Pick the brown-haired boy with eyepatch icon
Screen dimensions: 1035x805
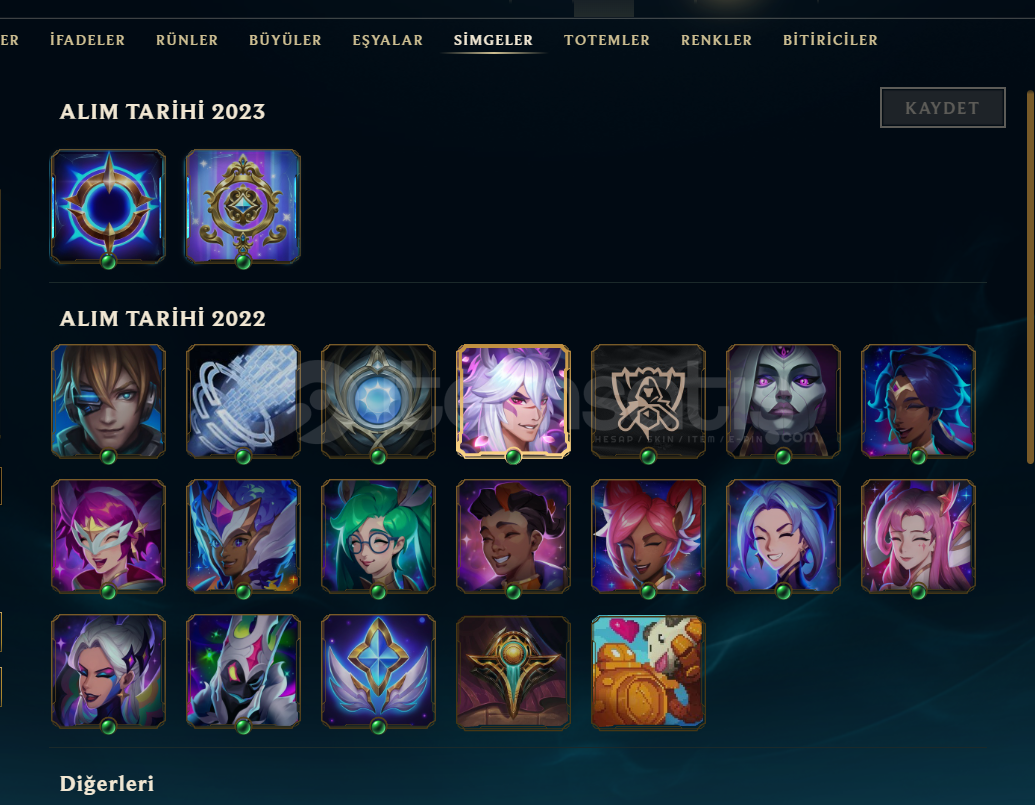pyautogui.click(x=108, y=401)
